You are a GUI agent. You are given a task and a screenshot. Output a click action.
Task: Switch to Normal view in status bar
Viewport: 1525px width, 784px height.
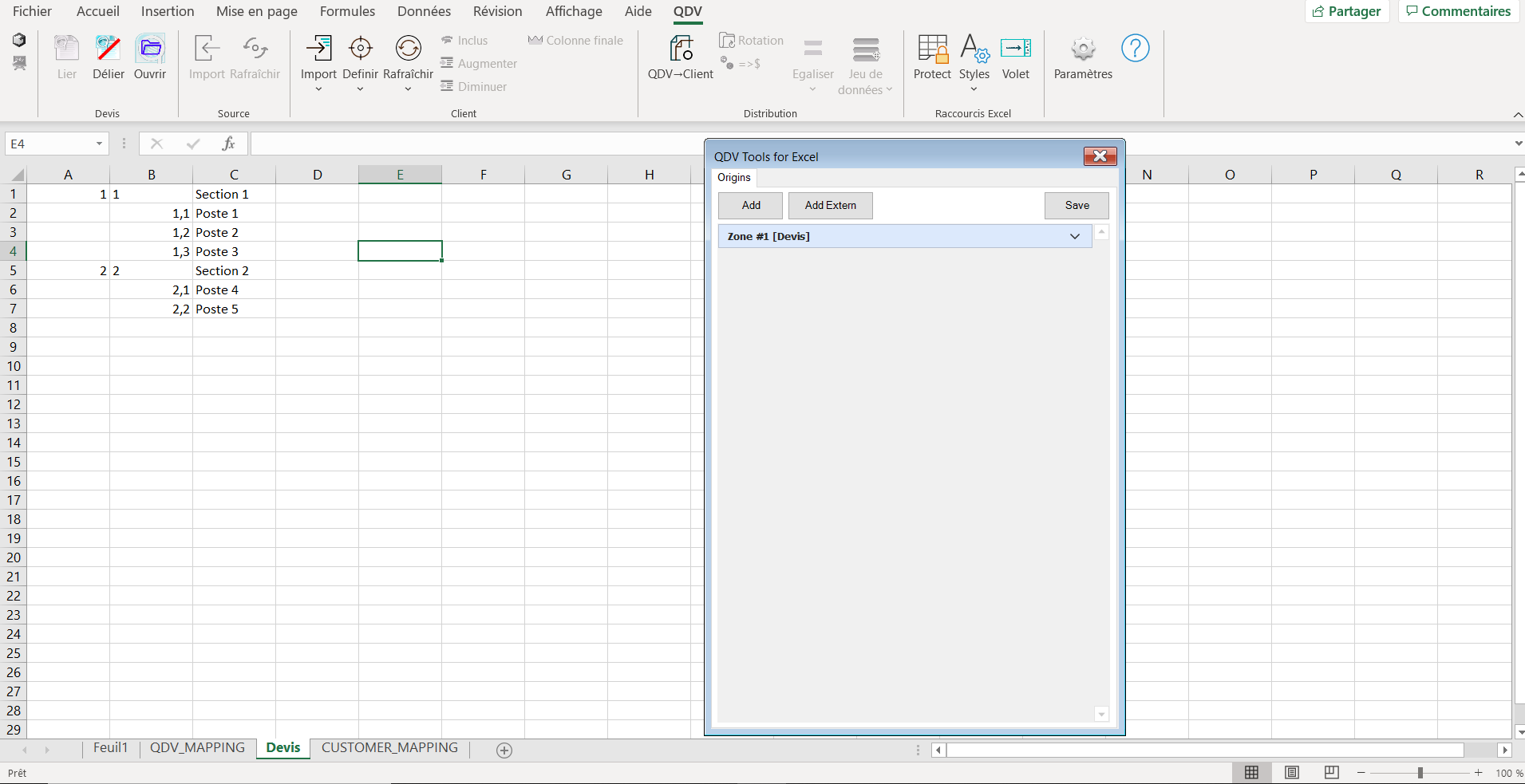[1251, 772]
